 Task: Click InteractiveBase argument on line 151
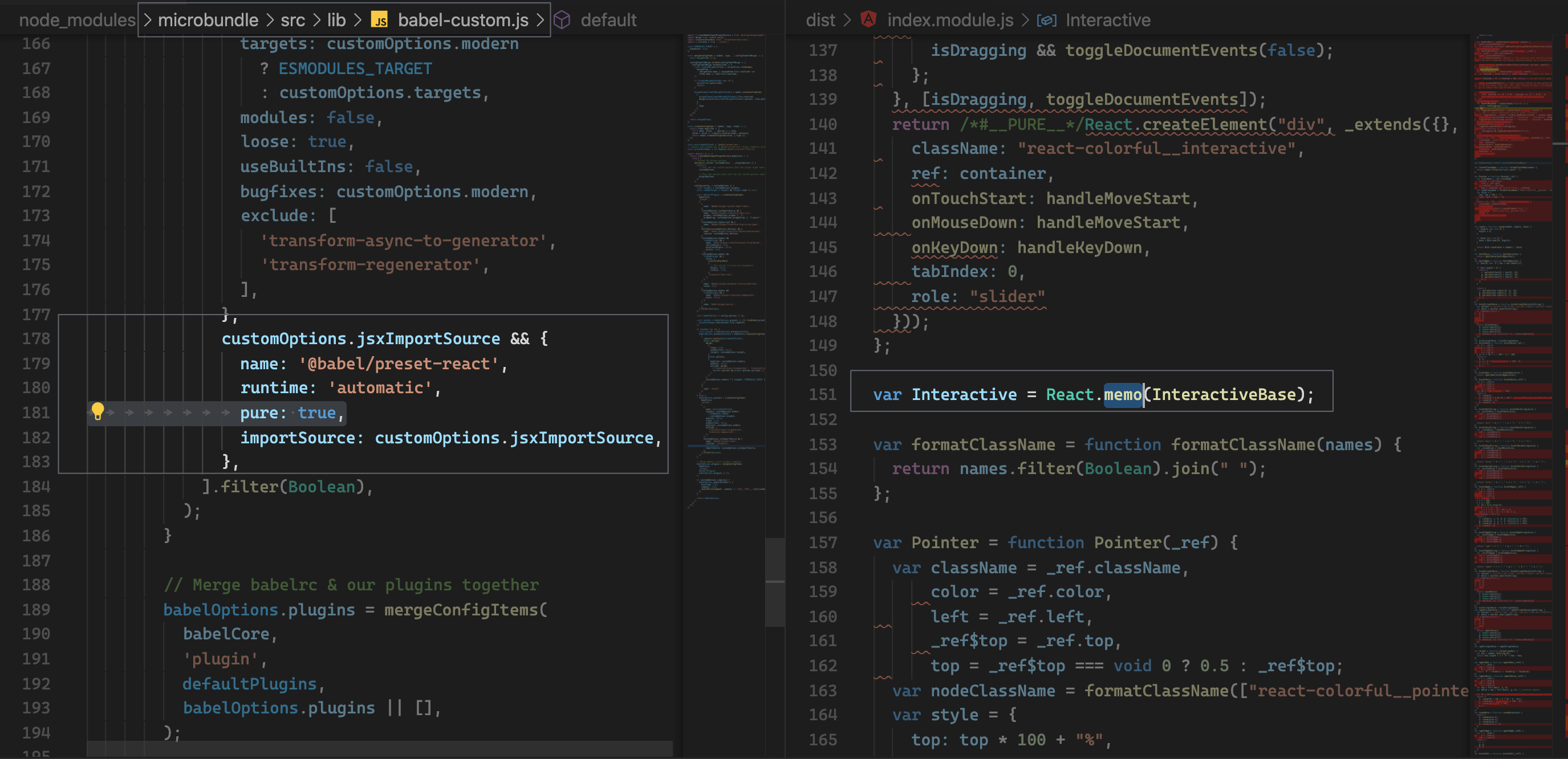(x=1224, y=394)
